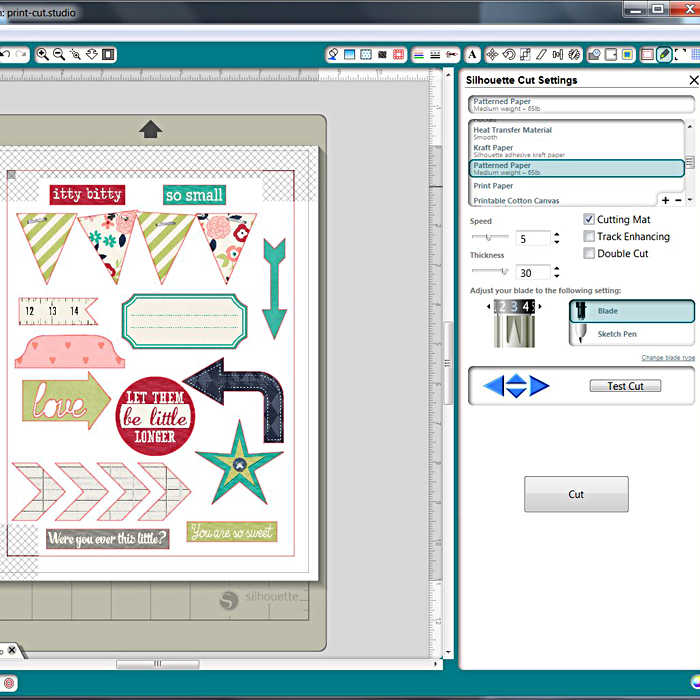This screenshot has height=700, width=700.
Task: Click the blade setting left arrow
Action: pyautogui.click(x=488, y=306)
